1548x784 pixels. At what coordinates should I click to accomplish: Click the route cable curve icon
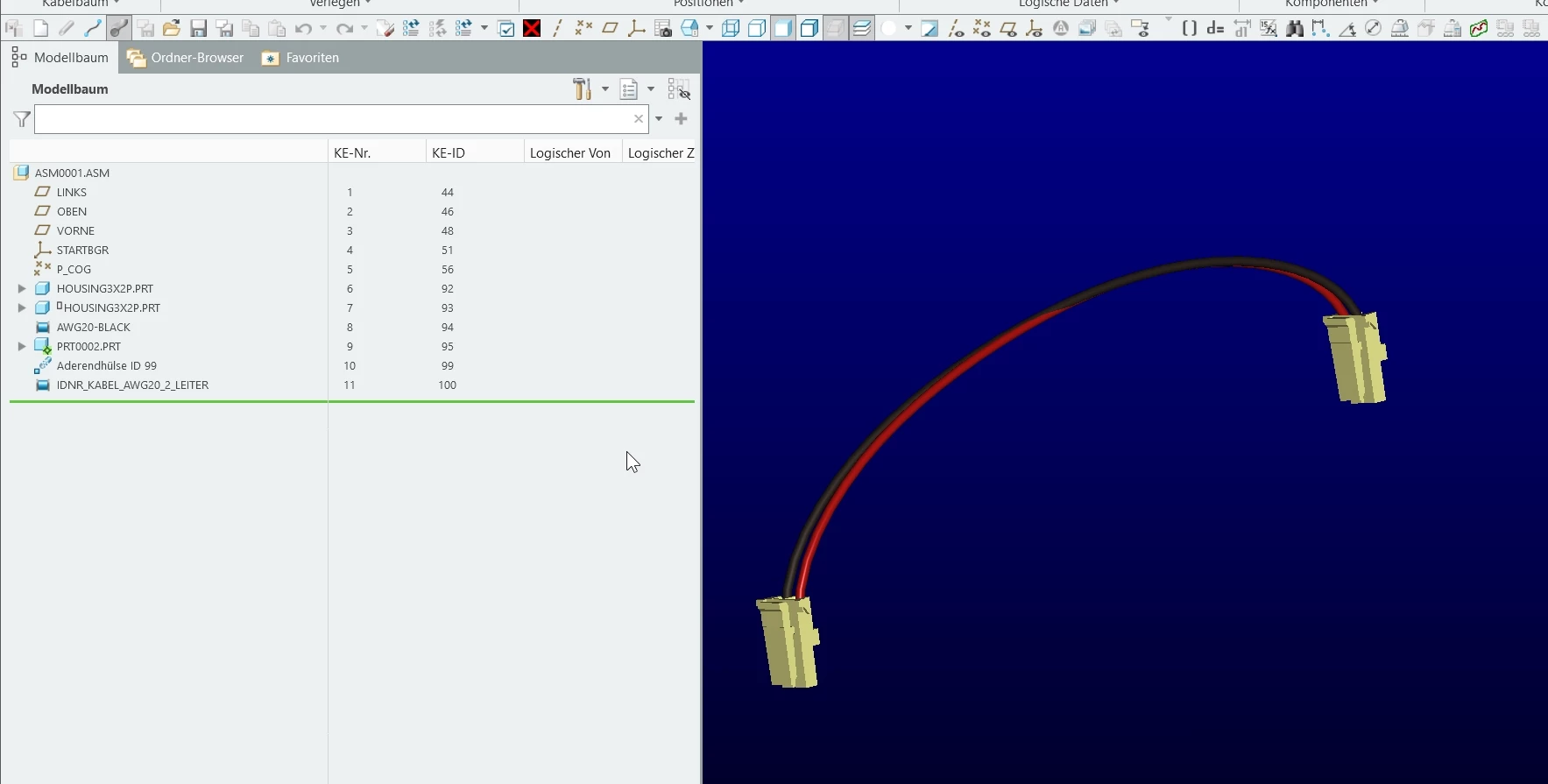[93, 29]
